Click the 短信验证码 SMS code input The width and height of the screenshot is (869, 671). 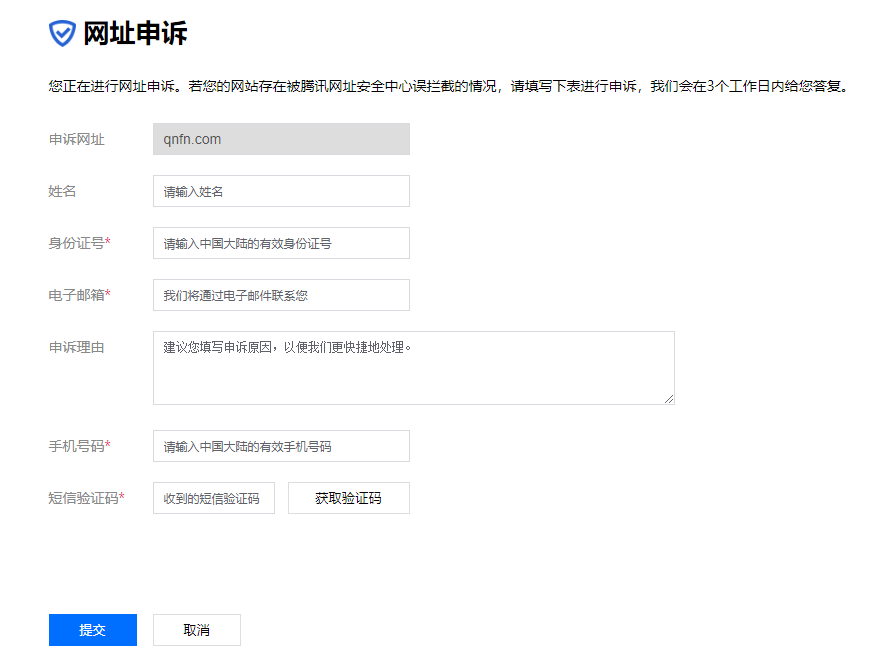pos(213,498)
